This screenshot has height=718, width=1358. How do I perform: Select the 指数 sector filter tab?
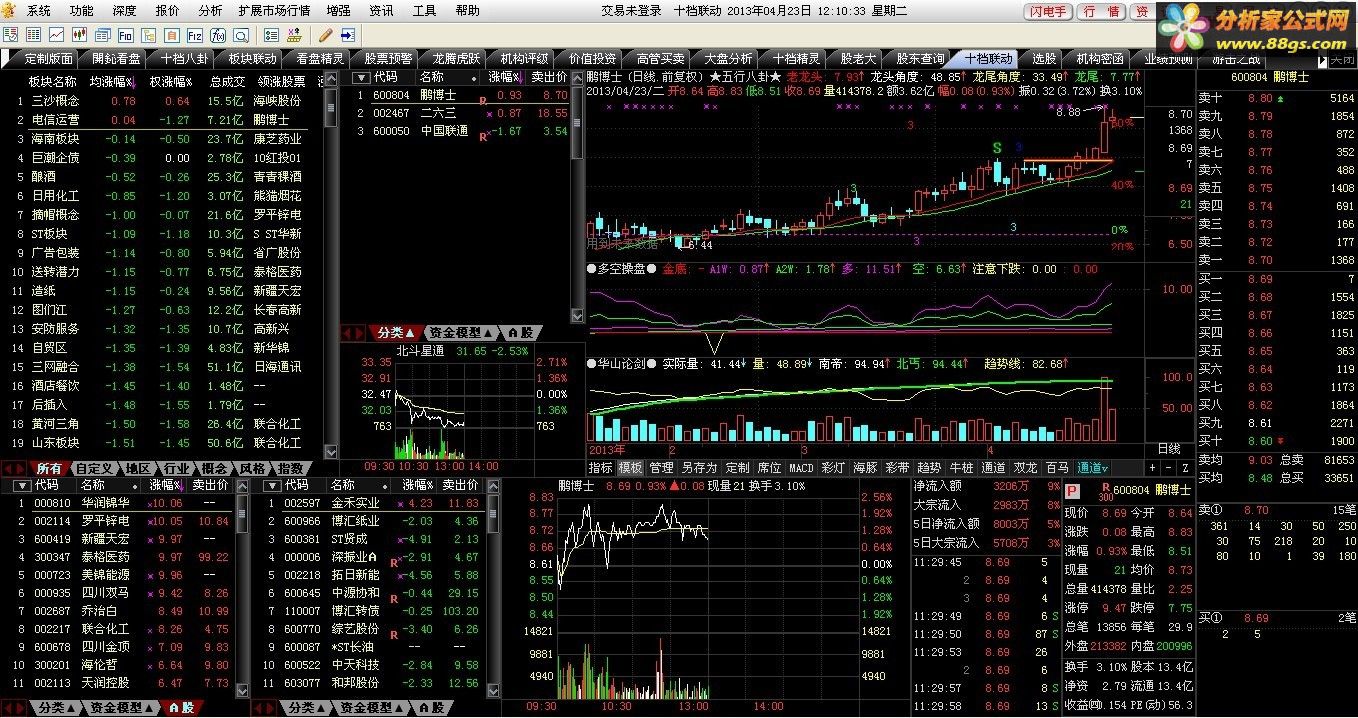coord(290,468)
